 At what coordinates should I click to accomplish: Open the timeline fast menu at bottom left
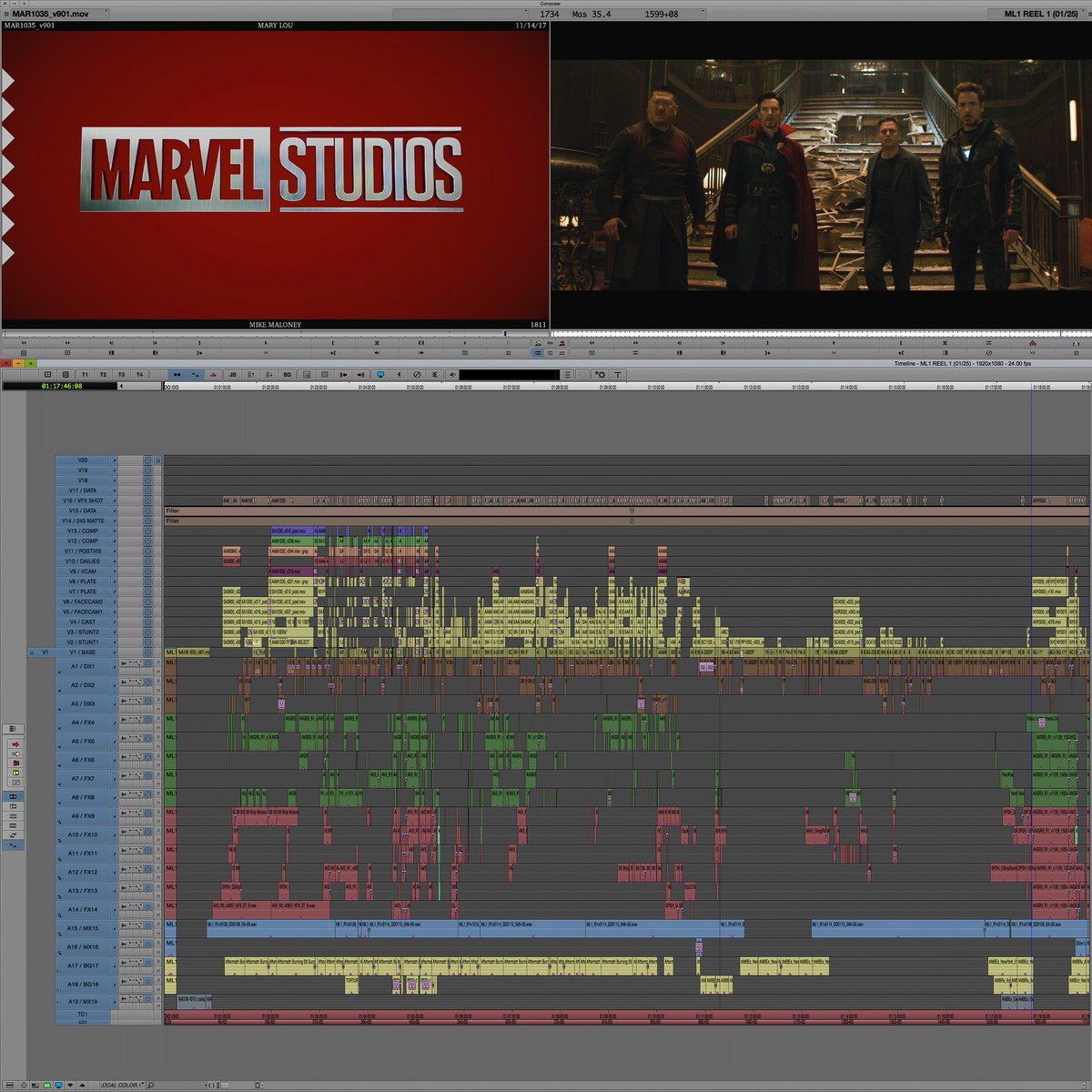(x=9, y=1085)
